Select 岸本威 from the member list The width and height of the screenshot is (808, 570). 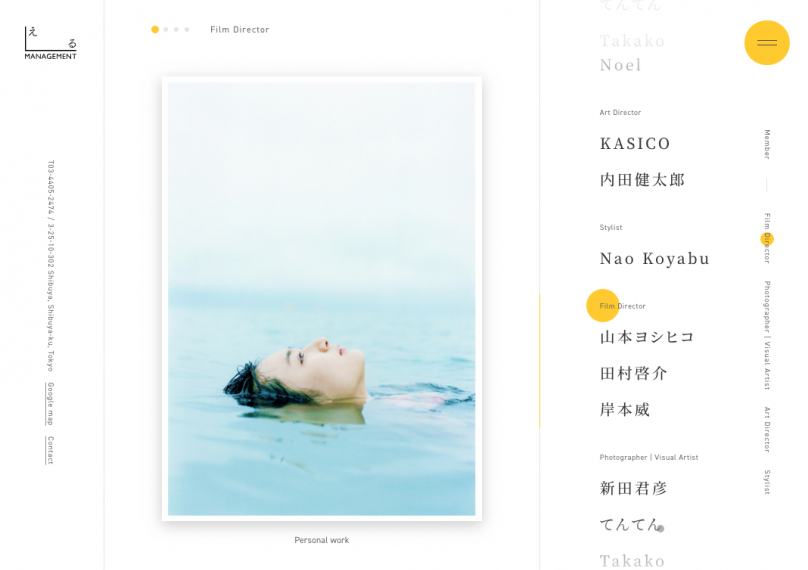click(x=625, y=410)
